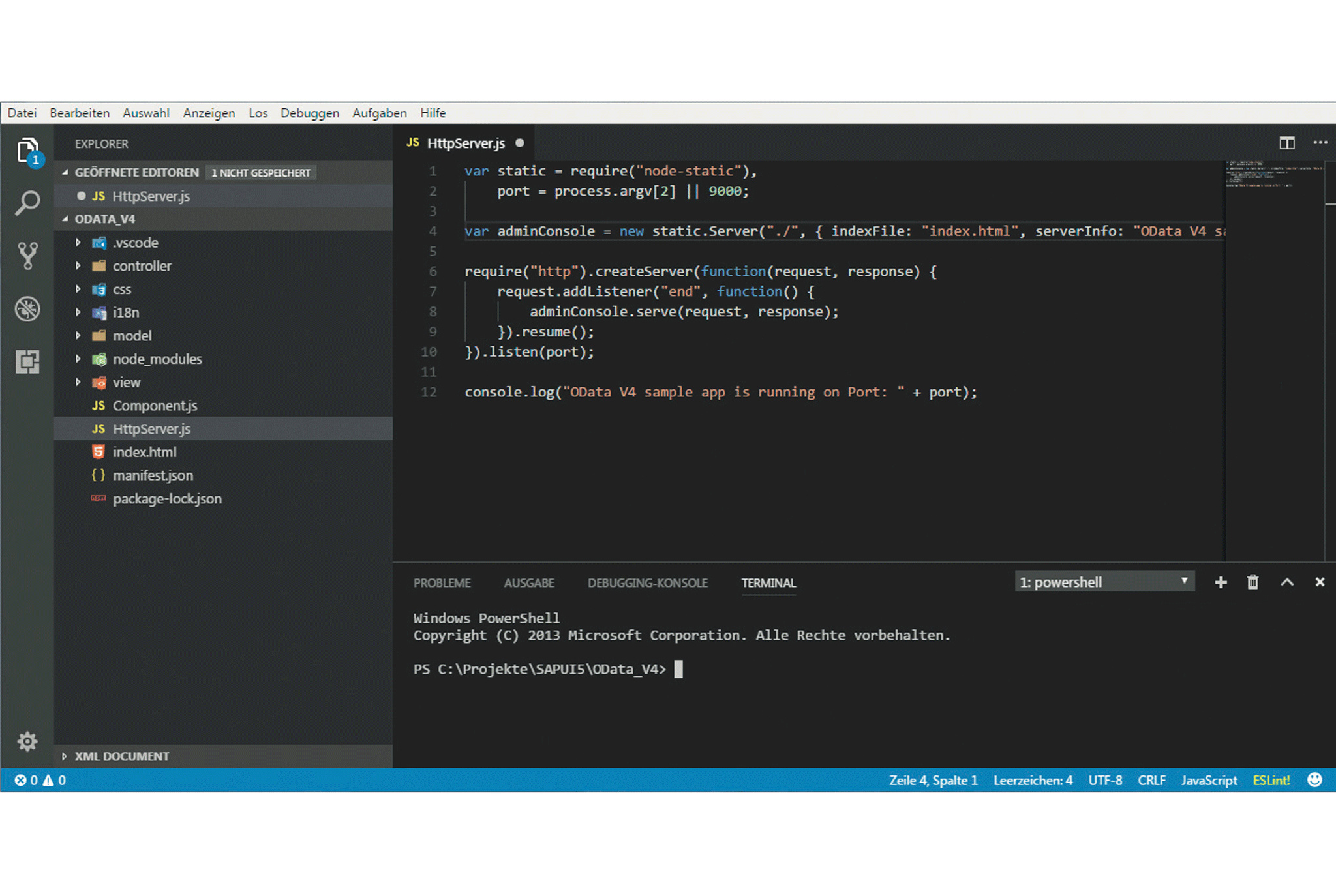Kill terminal using the trash icon
The width and height of the screenshot is (1336, 896).
click(1252, 582)
